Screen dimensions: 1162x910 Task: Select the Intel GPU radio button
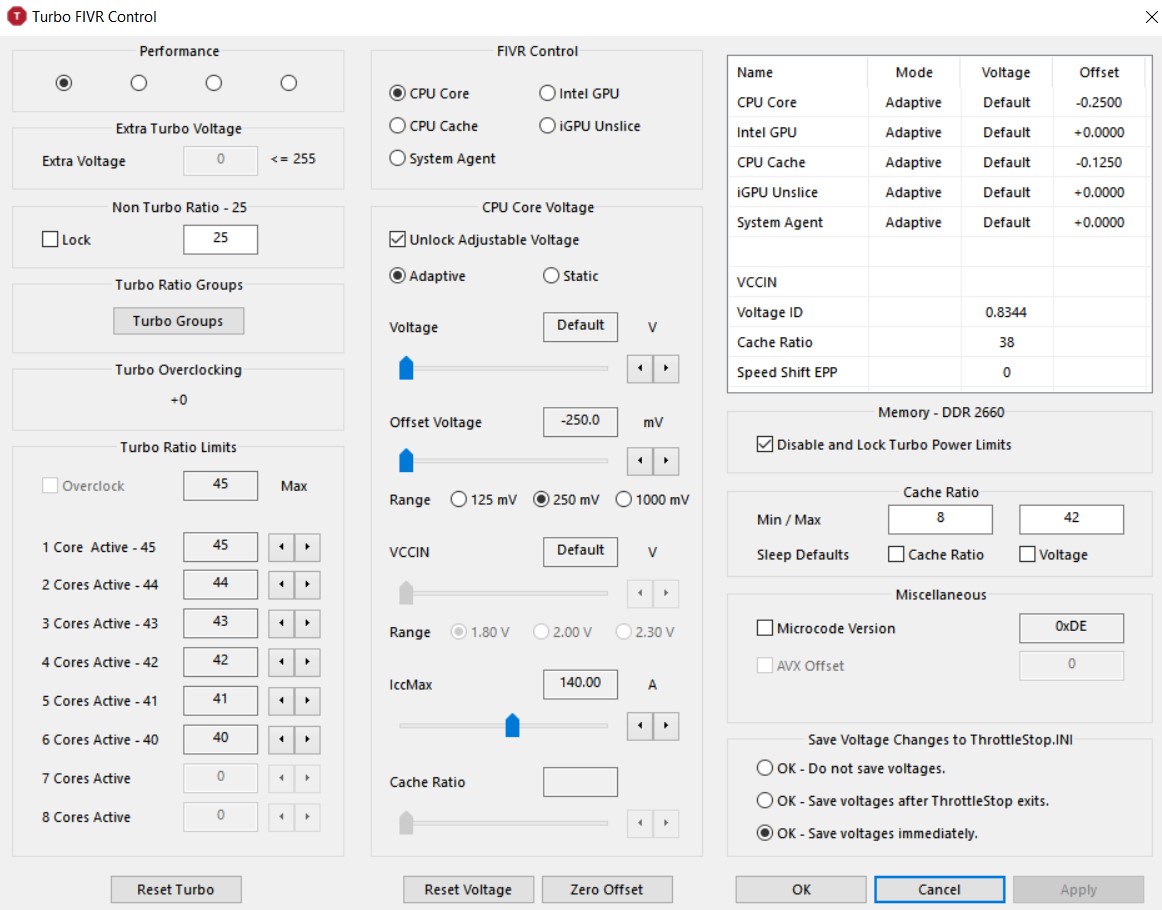pyautogui.click(x=547, y=93)
